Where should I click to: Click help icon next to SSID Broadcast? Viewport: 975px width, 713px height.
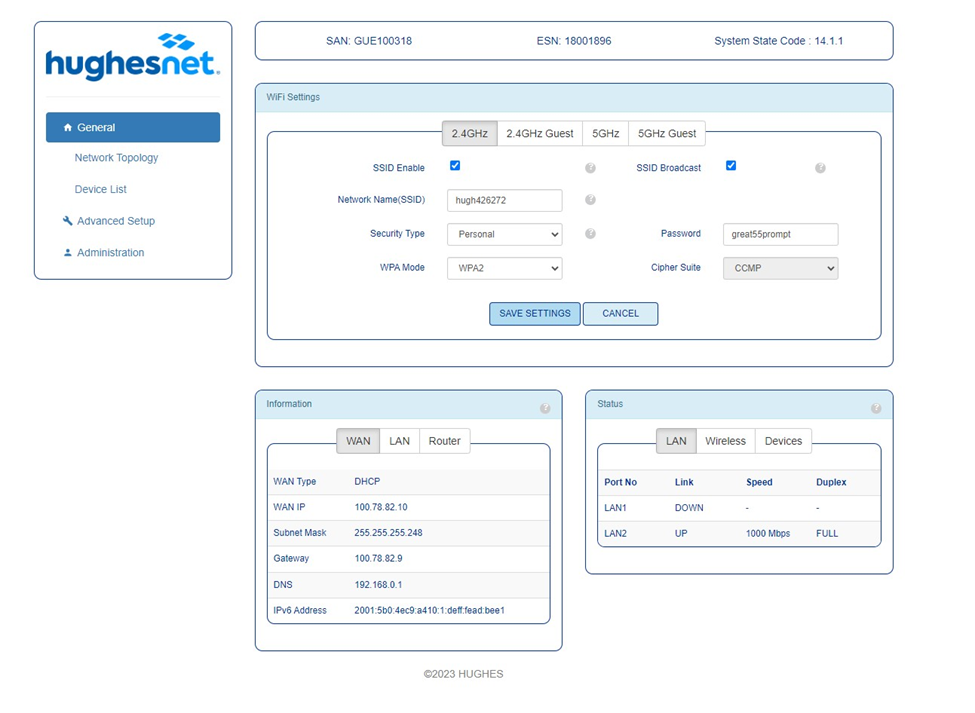point(820,168)
